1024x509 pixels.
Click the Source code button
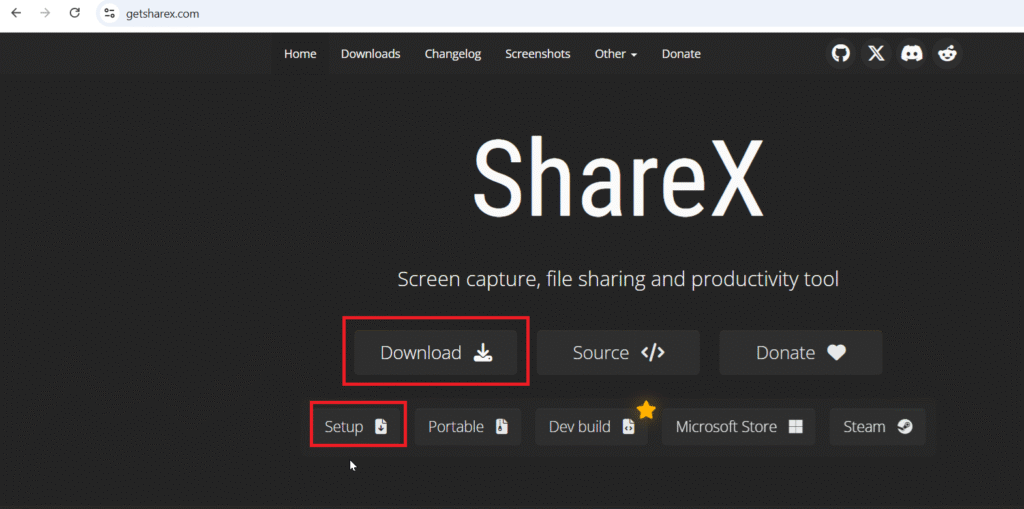click(618, 352)
